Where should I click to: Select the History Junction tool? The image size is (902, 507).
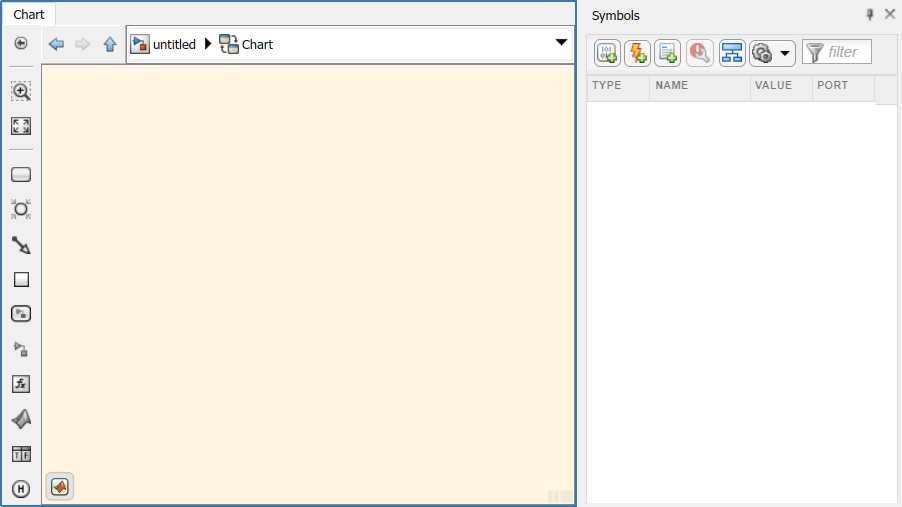pos(21,489)
